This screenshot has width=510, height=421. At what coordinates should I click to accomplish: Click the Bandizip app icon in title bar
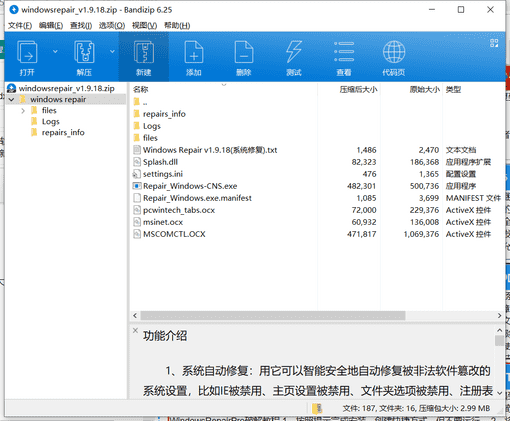14,10
